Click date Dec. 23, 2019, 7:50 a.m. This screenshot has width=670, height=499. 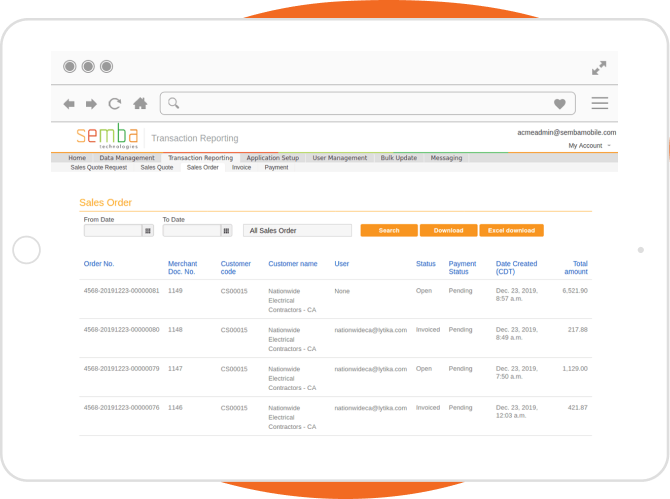coord(517,372)
